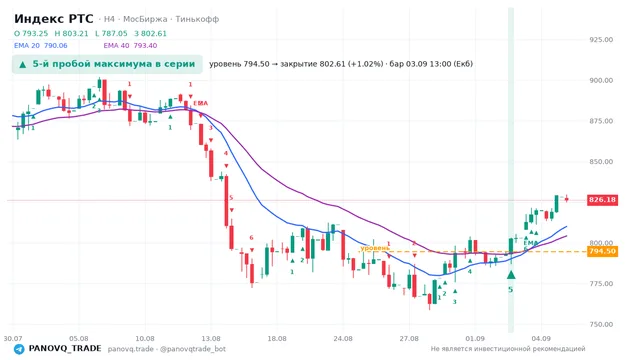
Task: Click the EMA 20 value 790.06 legend
Action: (41, 46)
